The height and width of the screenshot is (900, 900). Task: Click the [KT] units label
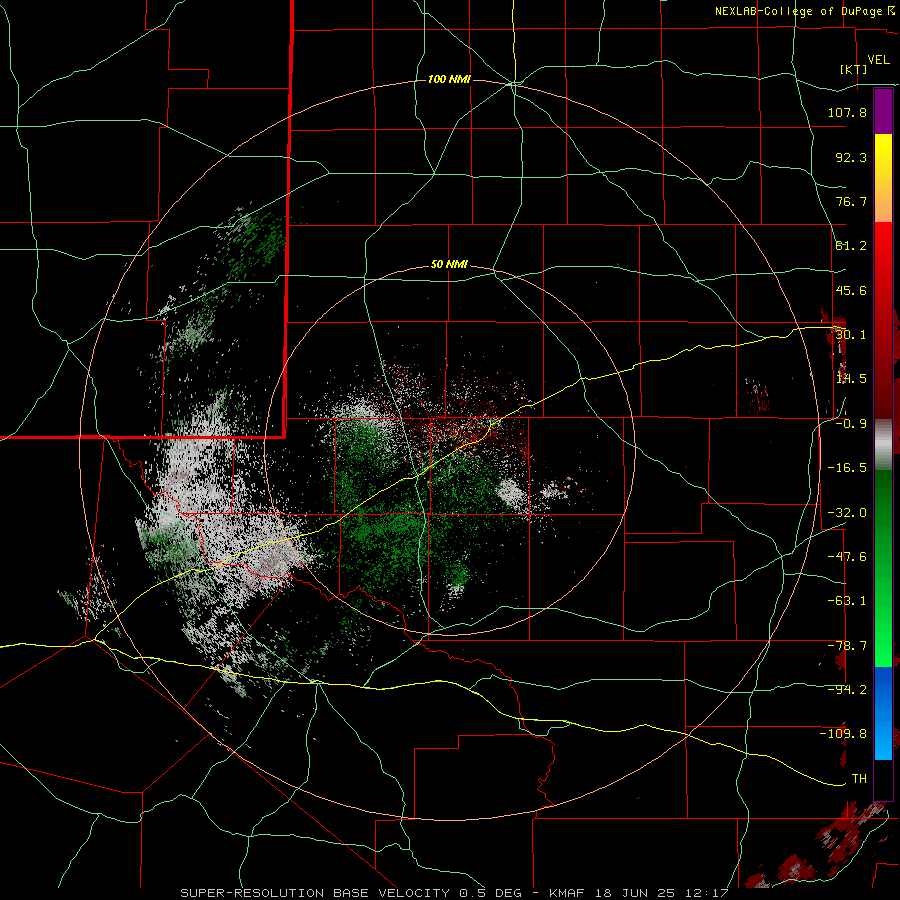click(x=854, y=69)
